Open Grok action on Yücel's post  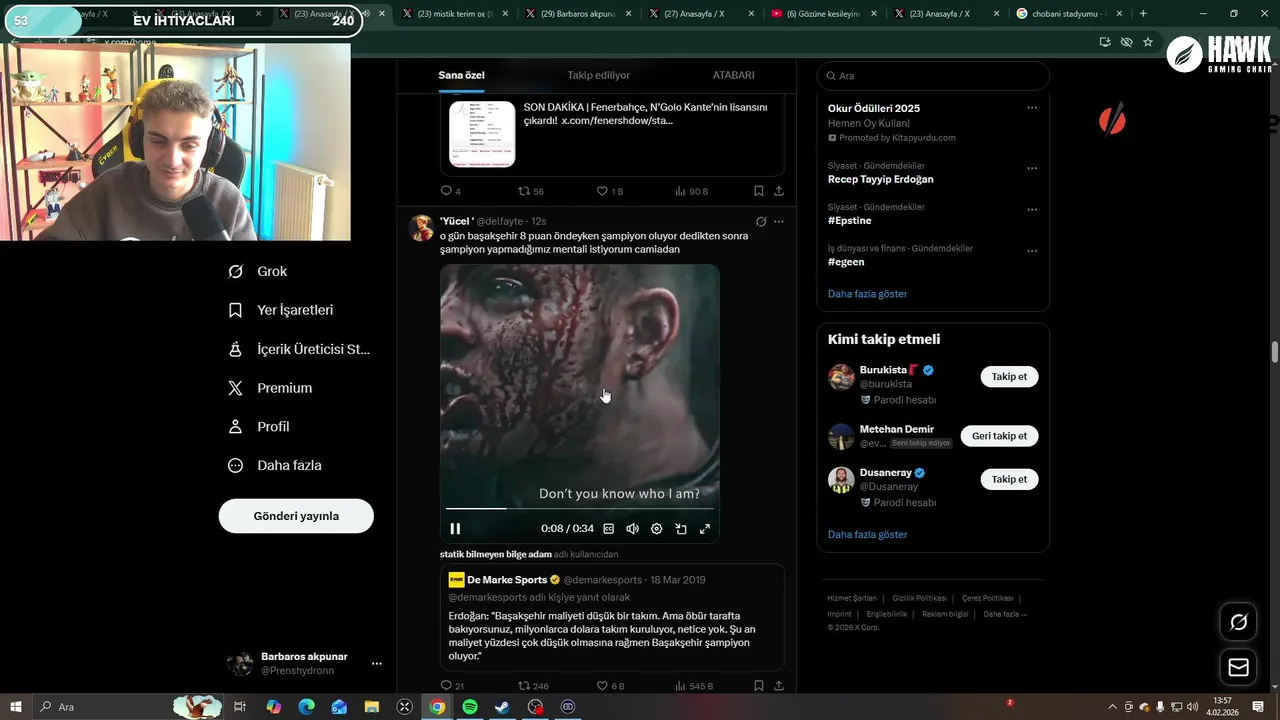tap(761, 221)
